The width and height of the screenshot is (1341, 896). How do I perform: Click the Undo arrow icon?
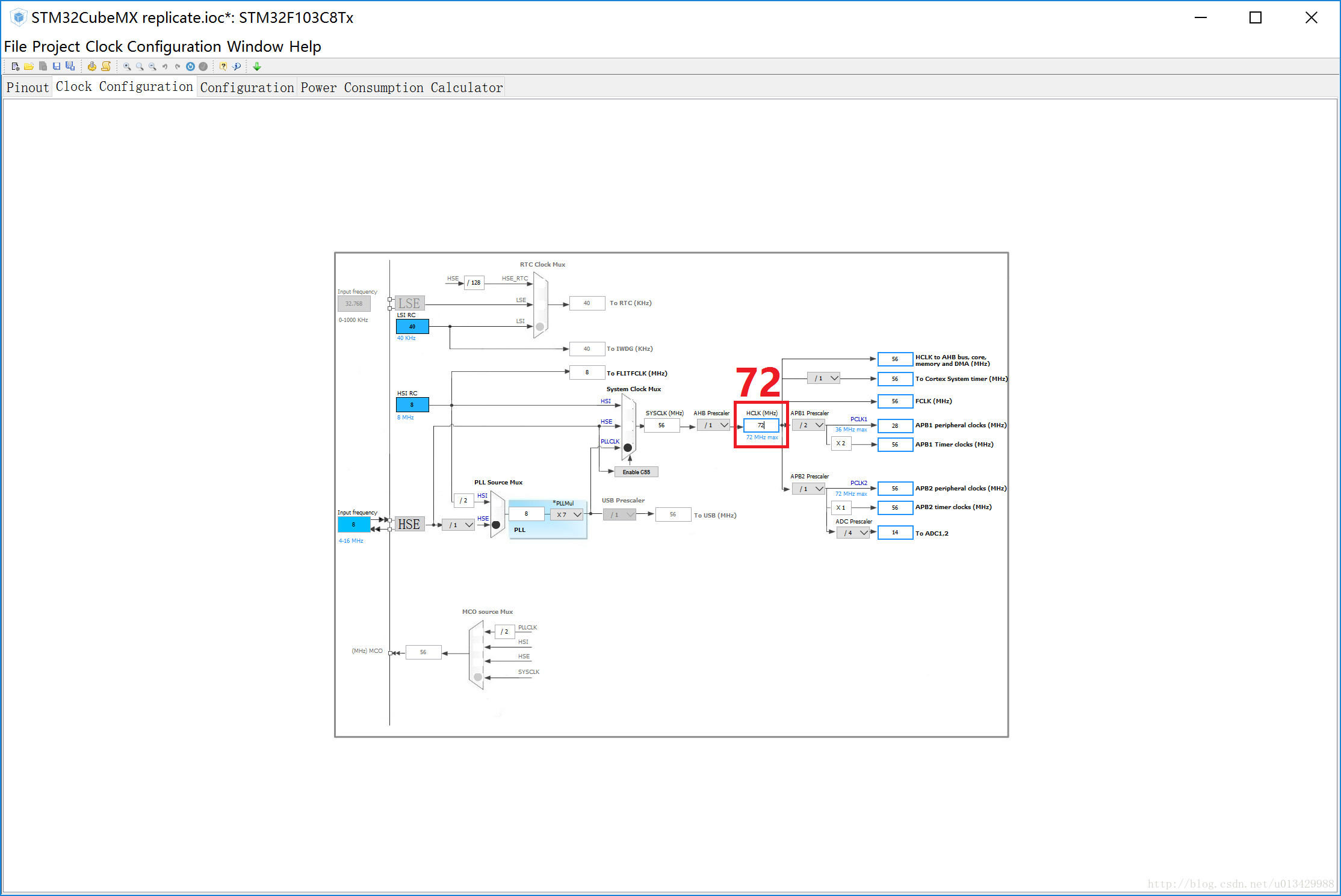point(165,66)
